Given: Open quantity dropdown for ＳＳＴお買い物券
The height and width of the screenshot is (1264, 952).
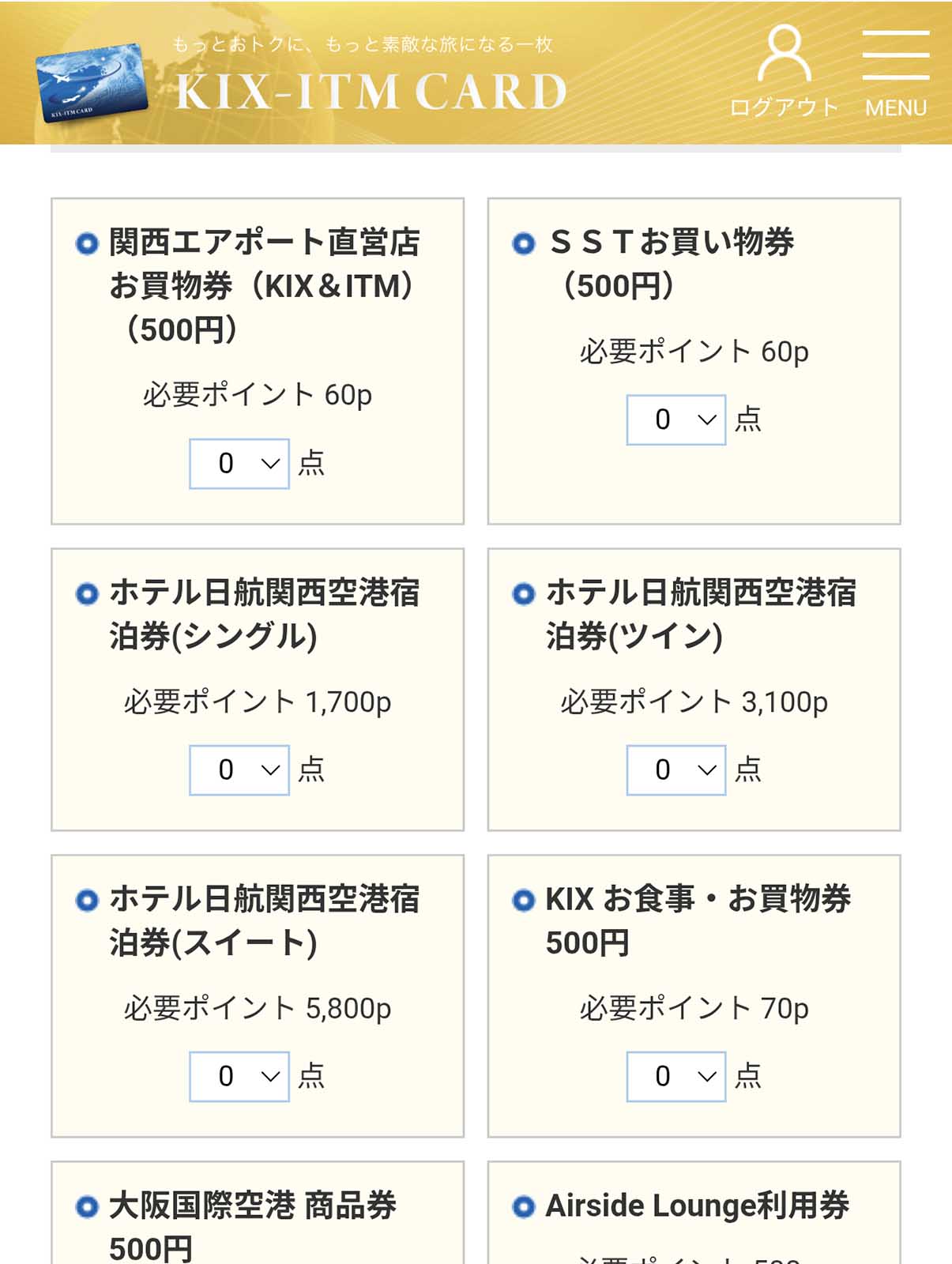Looking at the screenshot, I should tap(675, 419).
